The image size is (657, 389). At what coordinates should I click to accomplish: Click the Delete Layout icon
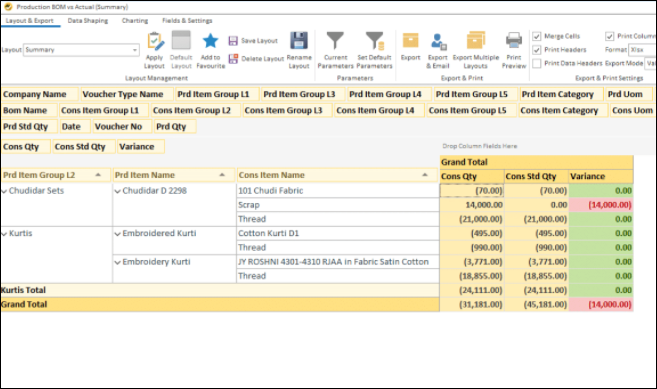(x=233, y=59)
